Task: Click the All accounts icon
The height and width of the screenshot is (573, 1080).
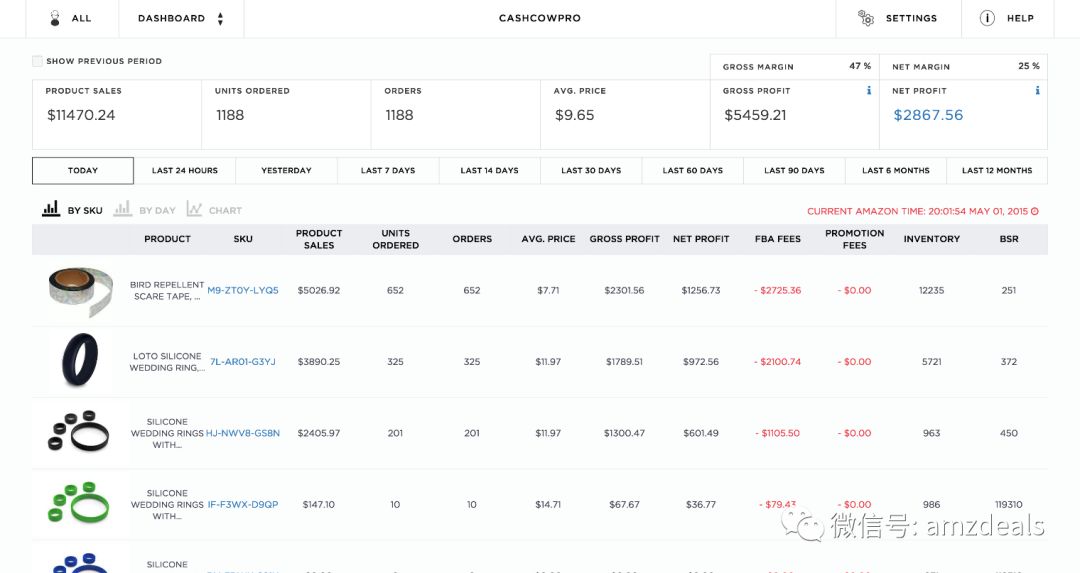Action: (54, 18)
